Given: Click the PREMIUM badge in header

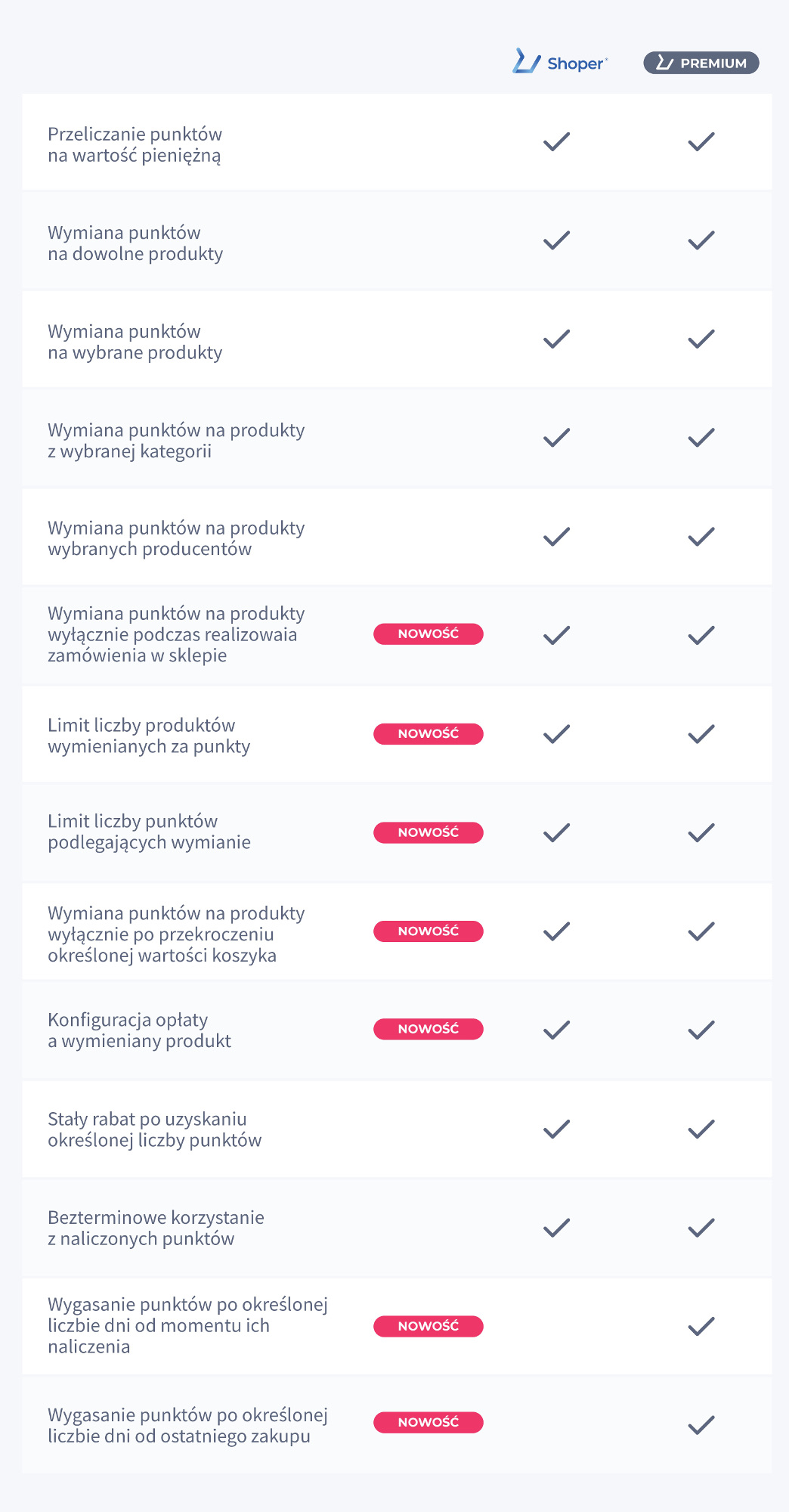Looking at the screenshot, I should pos(701,63).
